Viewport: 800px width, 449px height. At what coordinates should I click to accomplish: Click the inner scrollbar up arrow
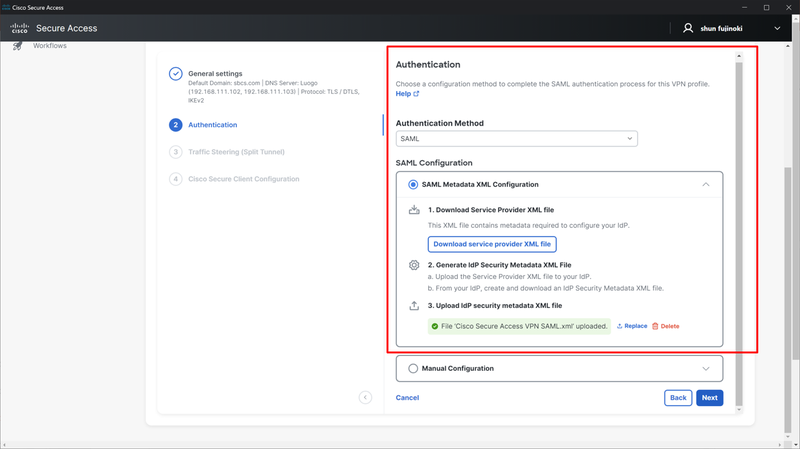[x=739, y=56]
